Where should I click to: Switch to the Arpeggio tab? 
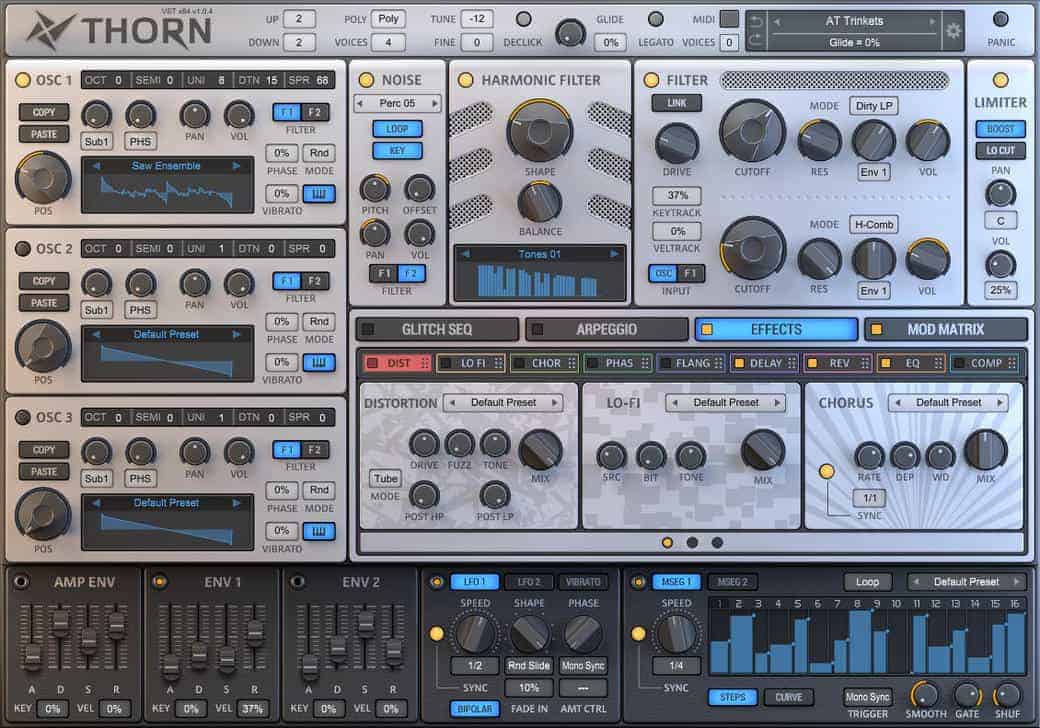pos(606,330)
